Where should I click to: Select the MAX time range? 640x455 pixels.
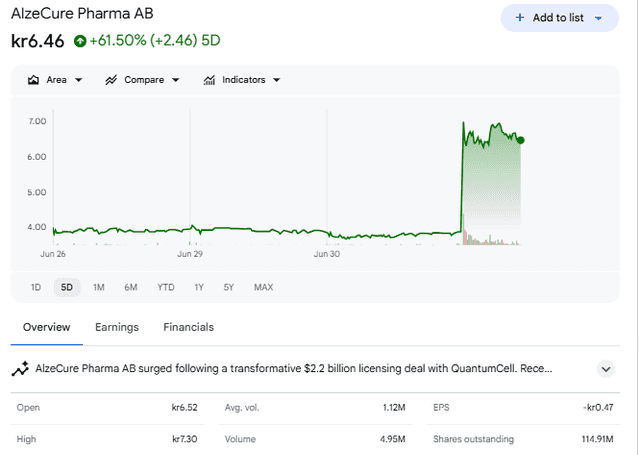click(x=263, y=287)
